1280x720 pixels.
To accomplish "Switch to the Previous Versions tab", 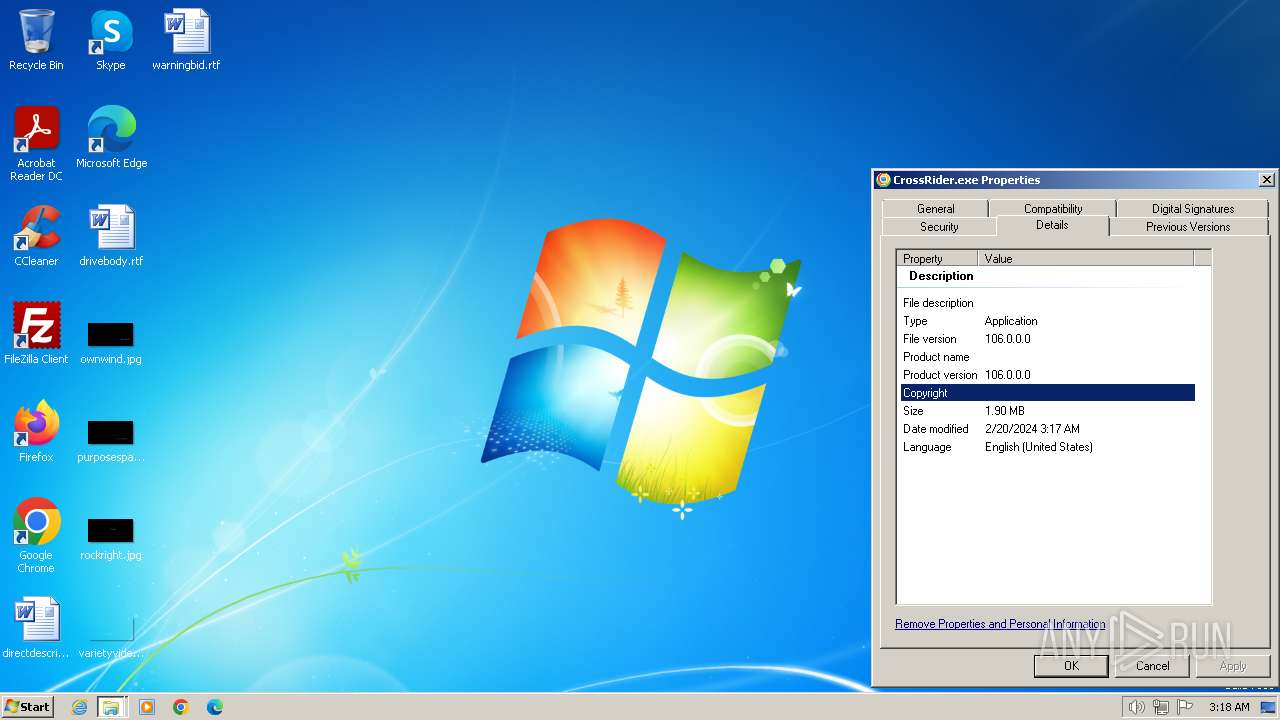I will [1188, 227].
